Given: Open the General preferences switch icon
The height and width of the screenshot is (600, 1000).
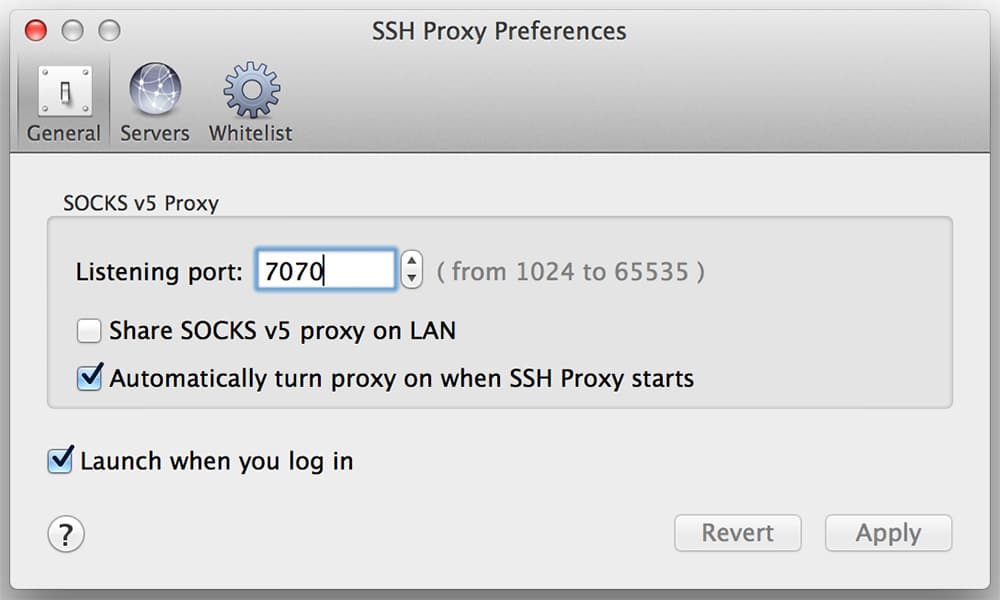Looking at the screenshot, I should tap(64, 91).
